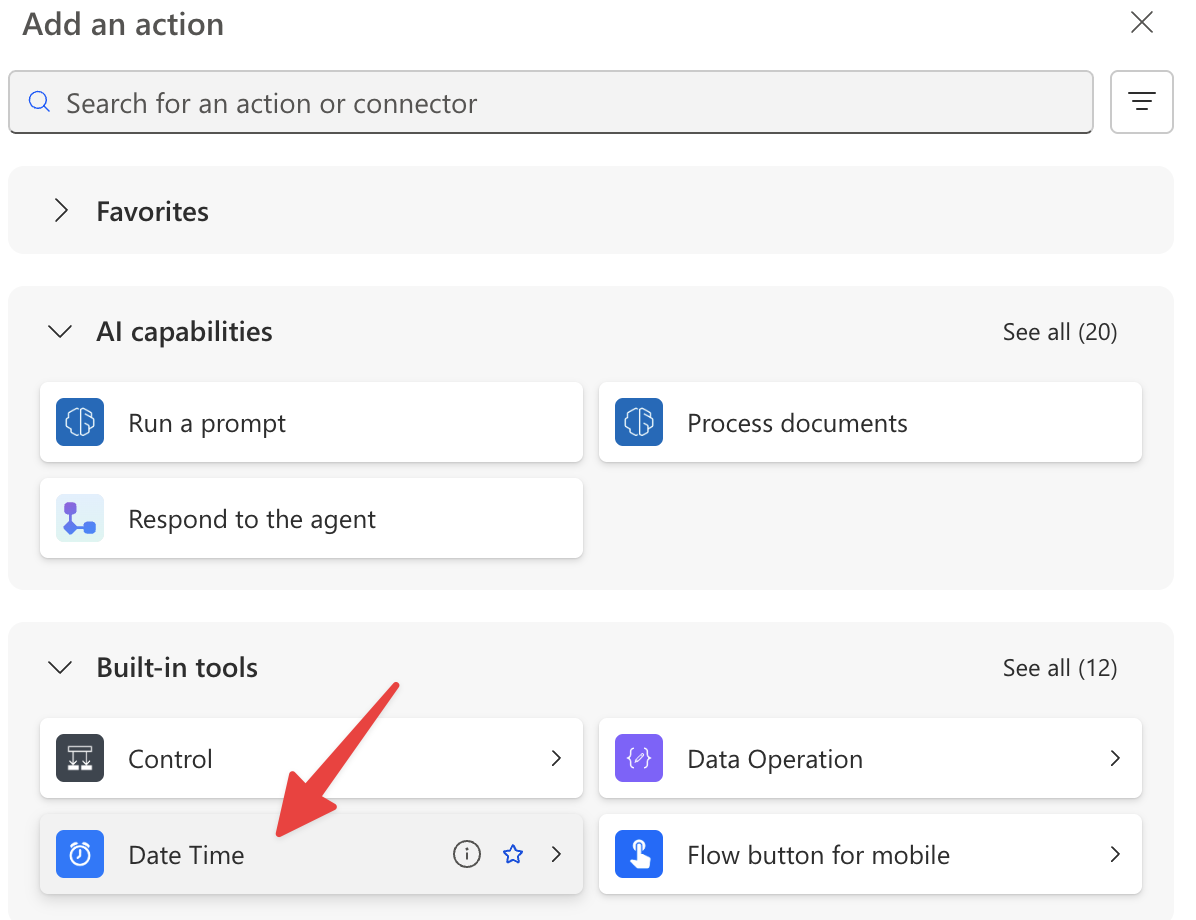Collapse the AI capabilities section
This screenshot has width=1196, height=920.
click(x=60, y=332)
